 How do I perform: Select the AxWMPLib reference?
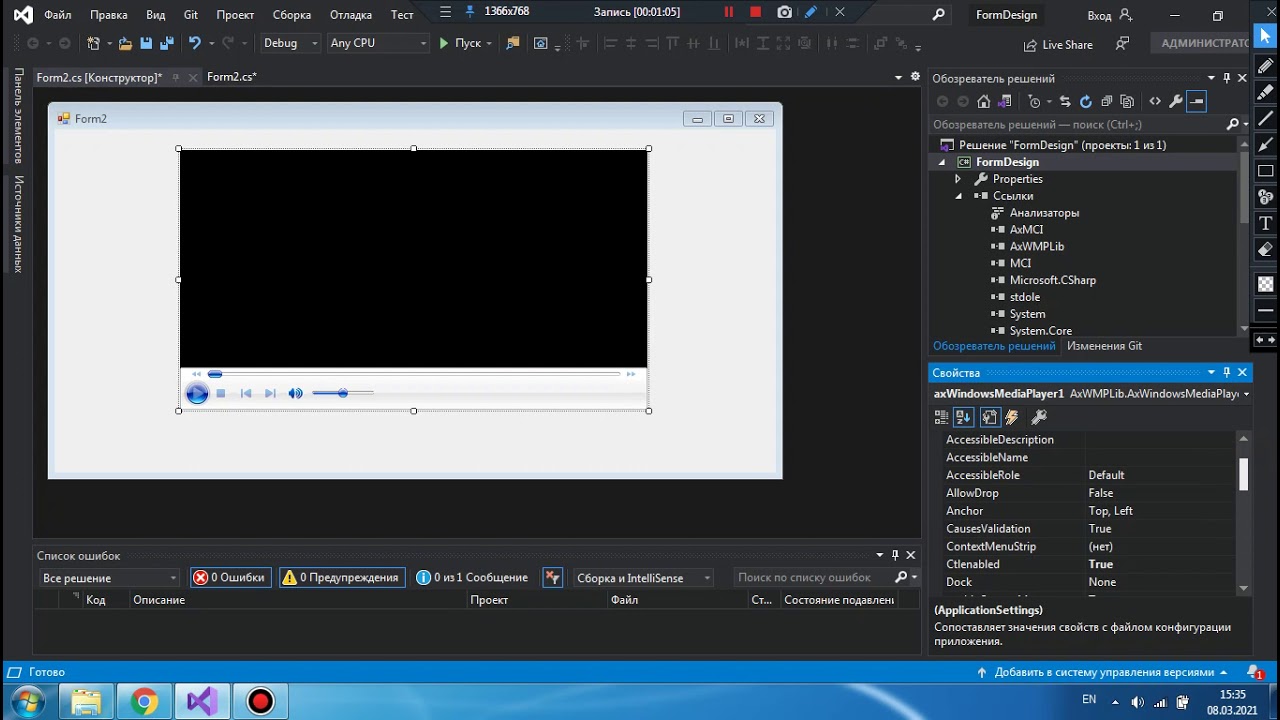click(1037, 246)
